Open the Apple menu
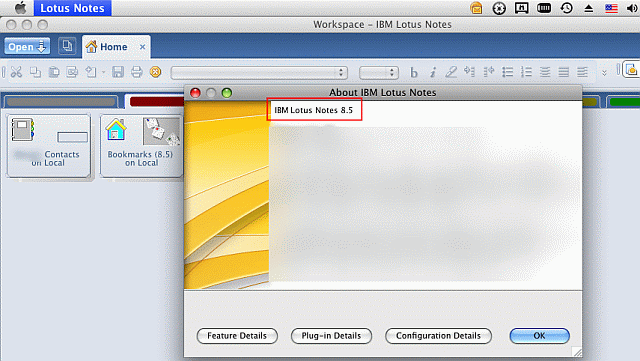 20,8
